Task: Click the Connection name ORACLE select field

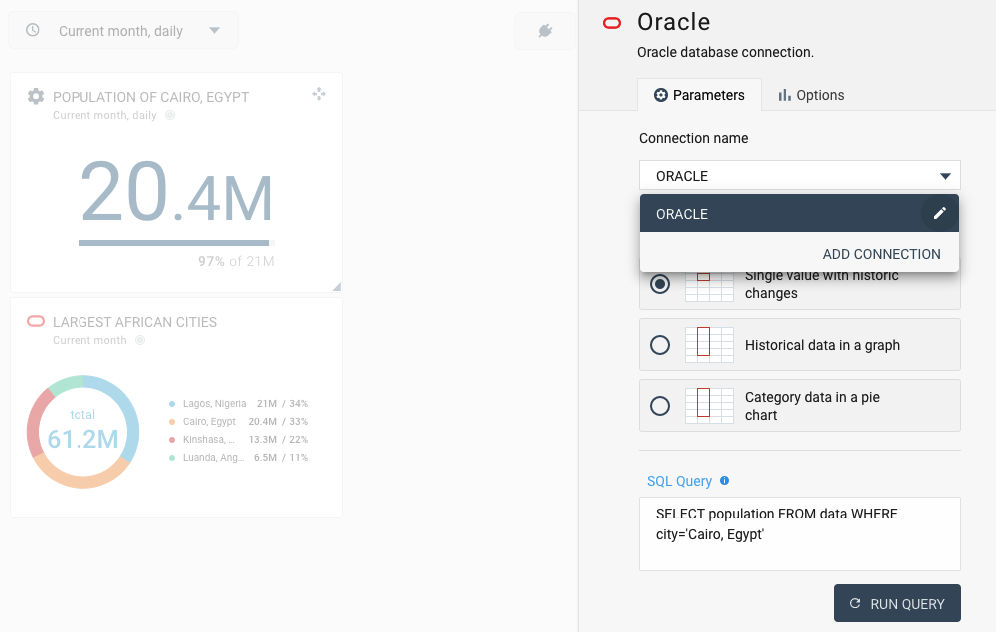Action: (800, 175)
